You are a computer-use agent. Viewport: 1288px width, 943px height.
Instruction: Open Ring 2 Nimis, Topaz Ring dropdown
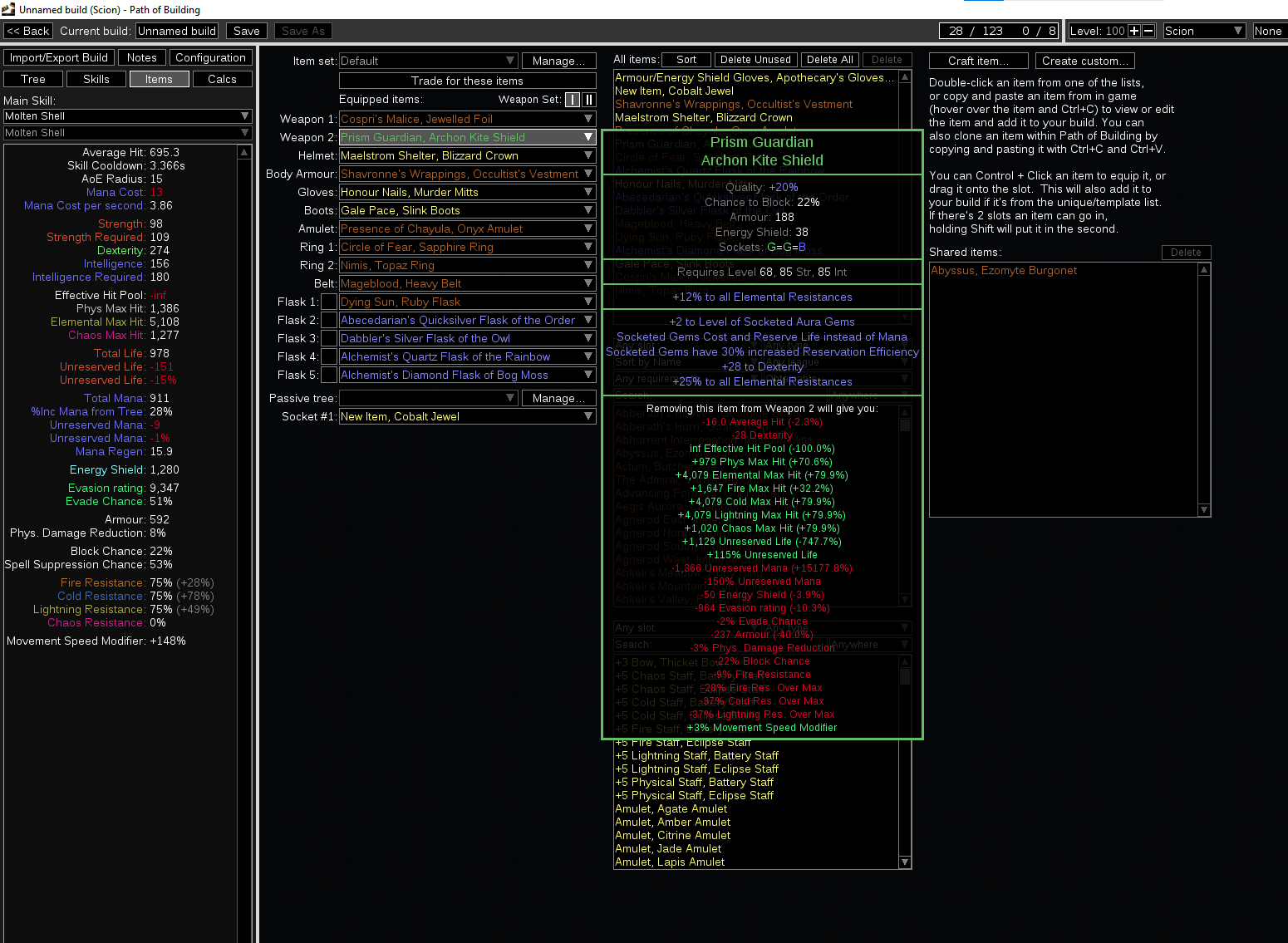coord(468,265)
